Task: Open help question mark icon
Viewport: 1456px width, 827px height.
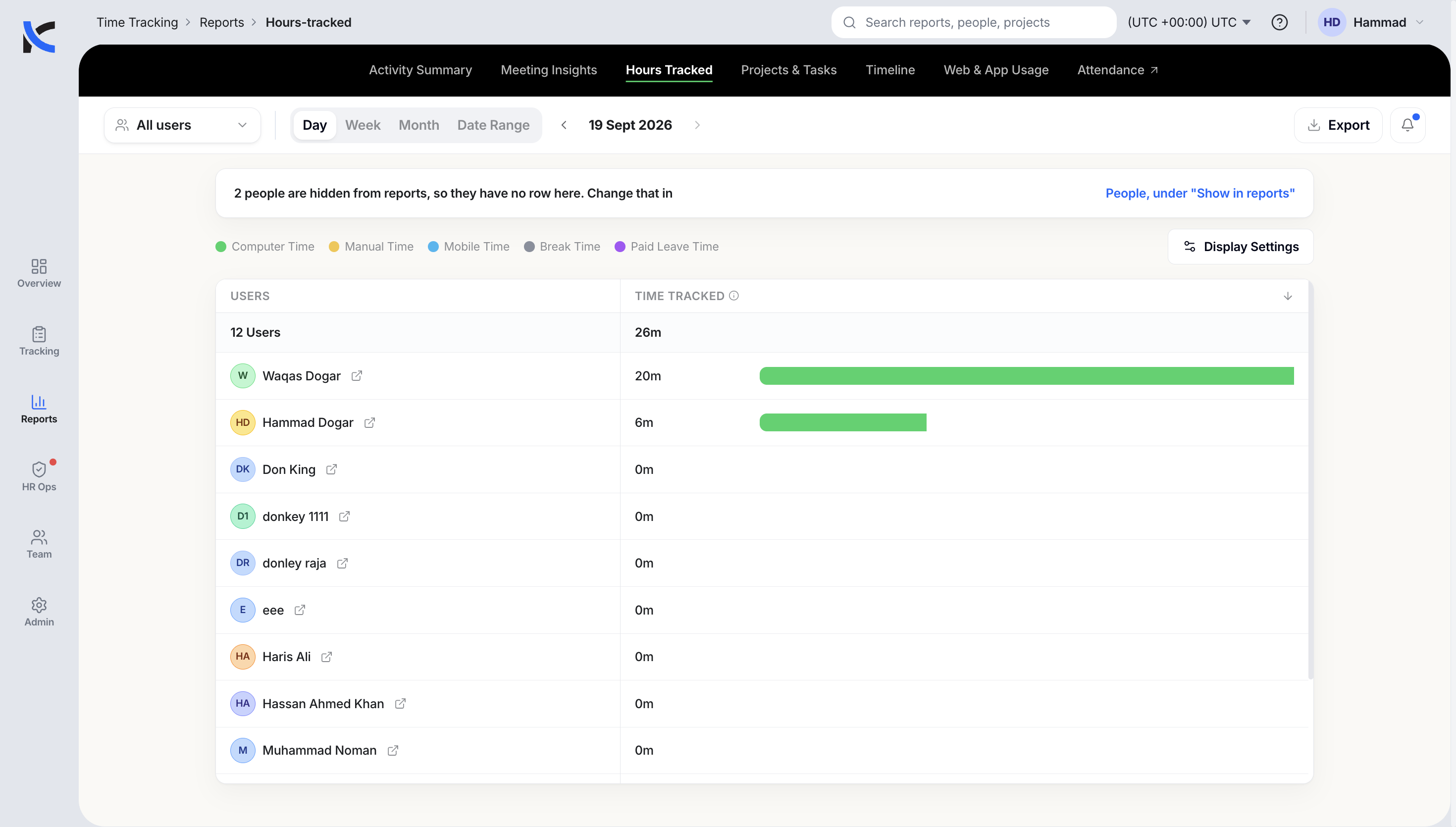Action: click(x=1279, y=22)
